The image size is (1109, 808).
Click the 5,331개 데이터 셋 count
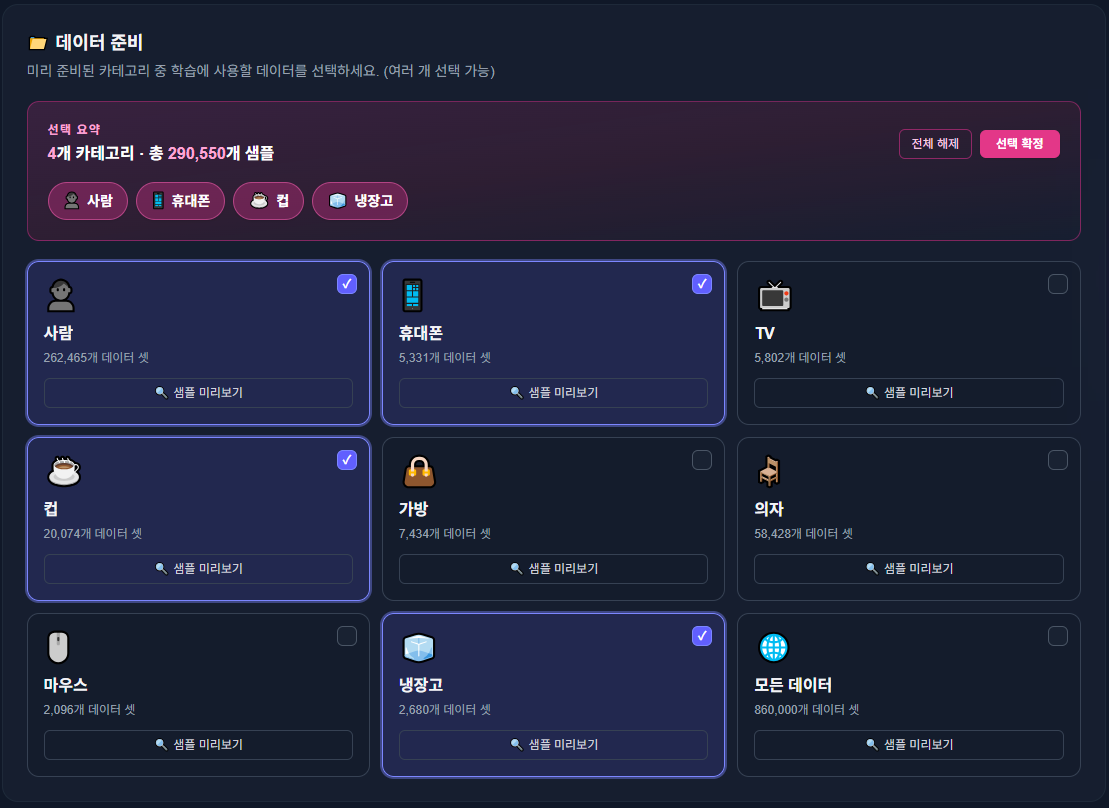click(445, 358)
